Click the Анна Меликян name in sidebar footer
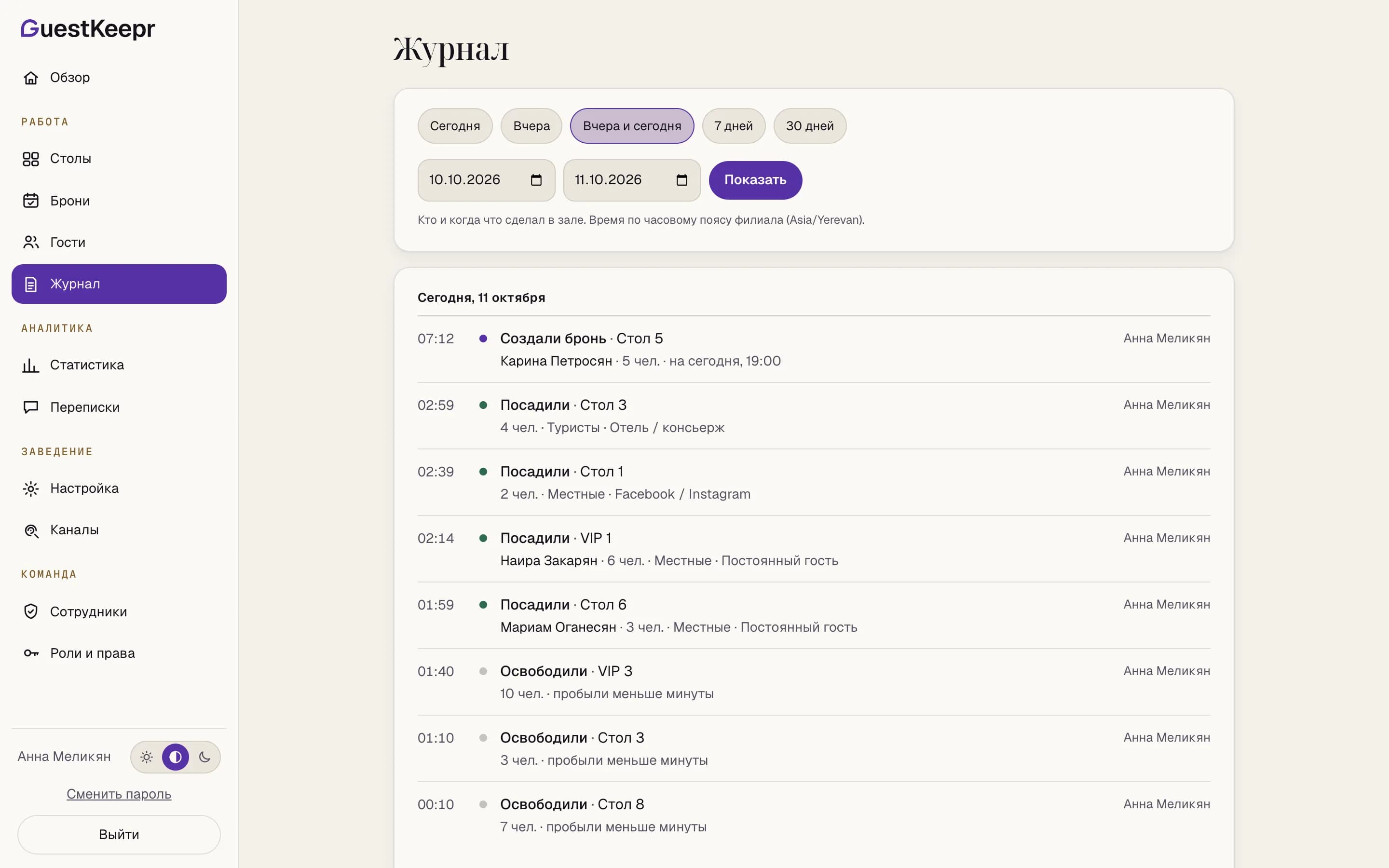This screenshot has width=1389, height=868. point(64,757)
